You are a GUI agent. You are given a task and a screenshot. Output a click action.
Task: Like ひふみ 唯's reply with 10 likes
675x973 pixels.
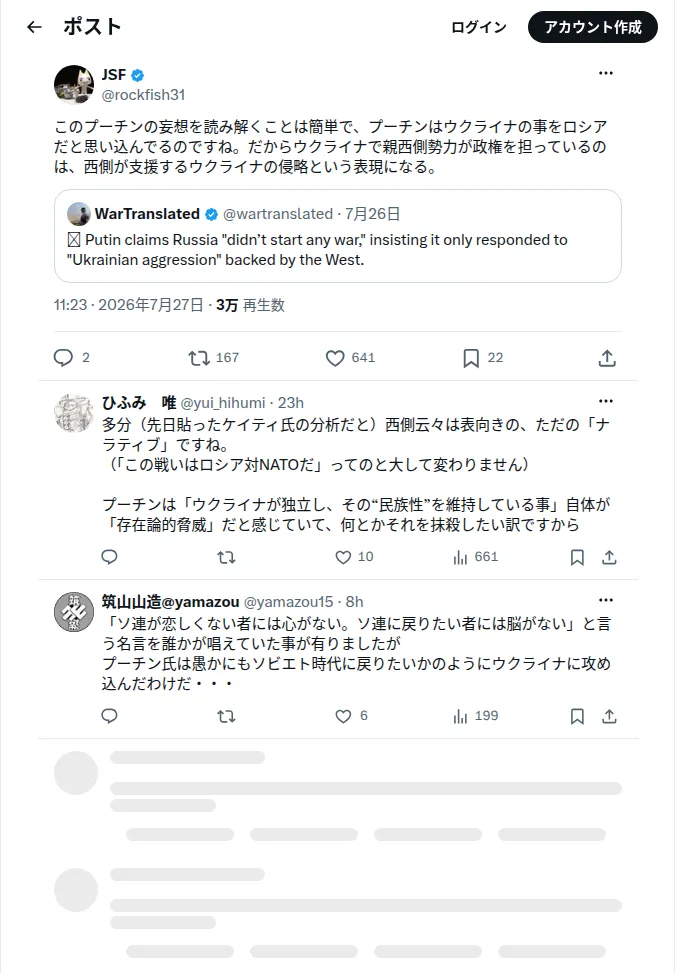(343, 557)
